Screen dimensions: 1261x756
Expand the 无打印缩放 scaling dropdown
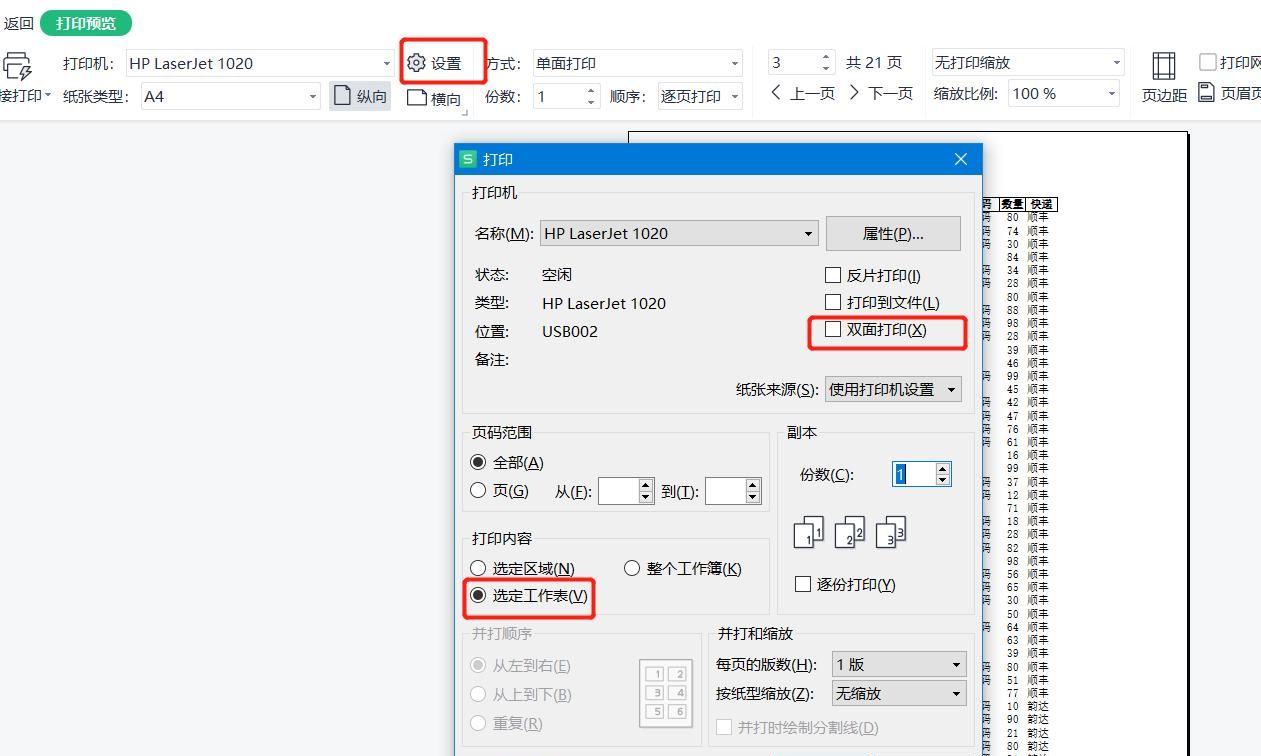click(1117, 62)
